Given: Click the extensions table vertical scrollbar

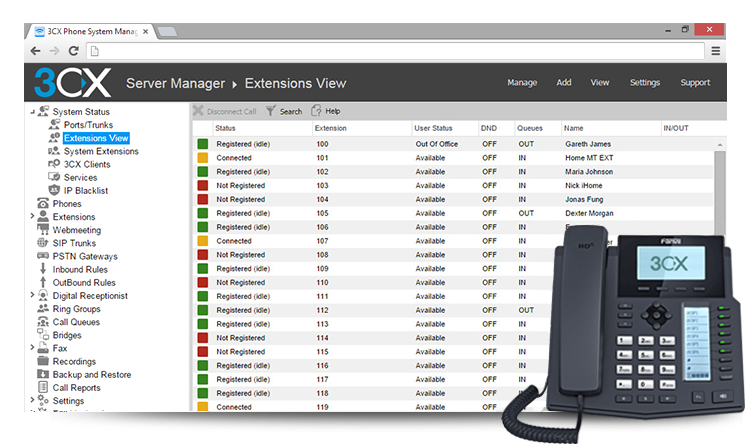Looking at the screenshot, I should coord(720,193).
